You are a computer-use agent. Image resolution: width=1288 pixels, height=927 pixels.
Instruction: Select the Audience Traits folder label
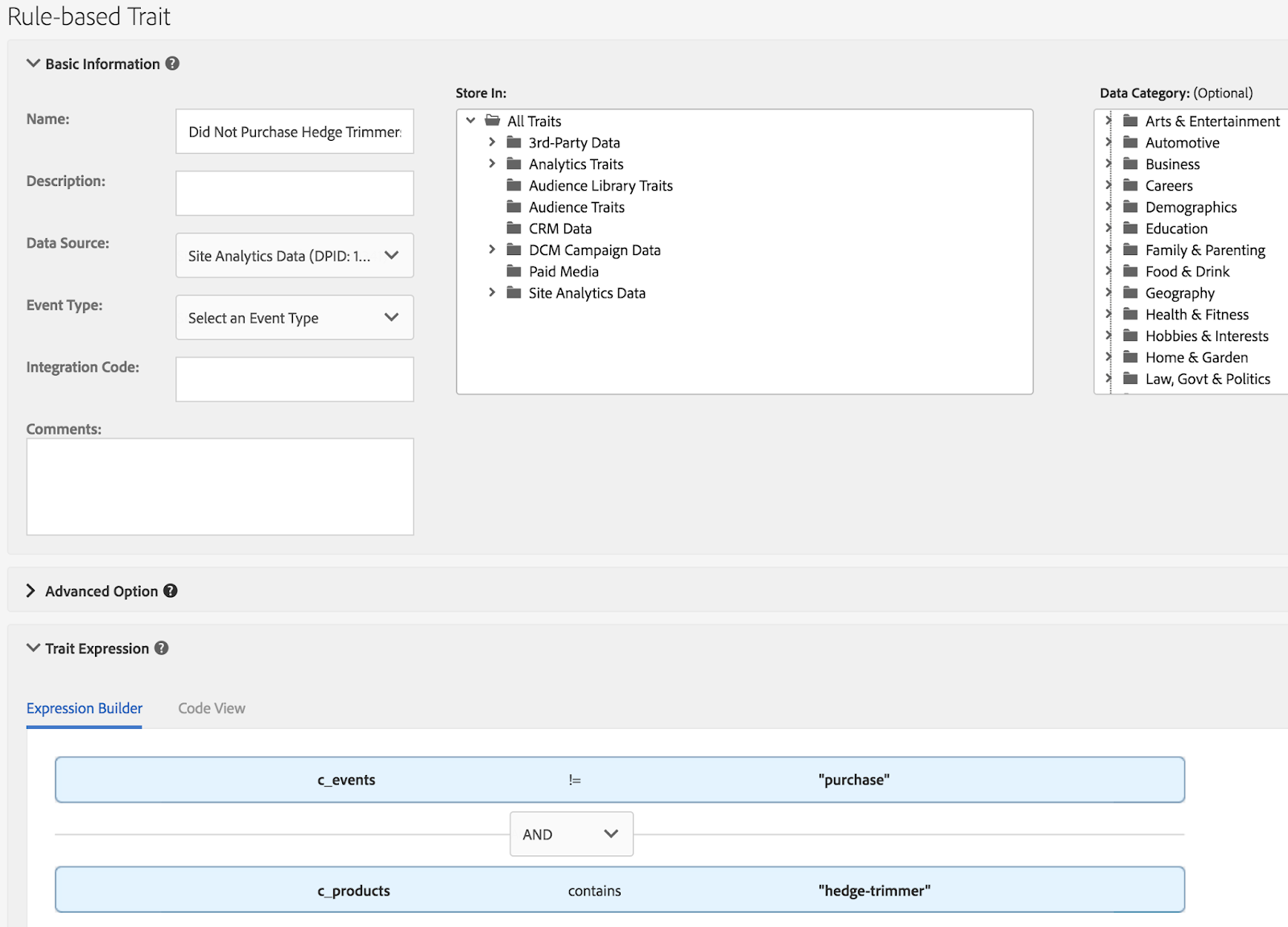(576, 207)
